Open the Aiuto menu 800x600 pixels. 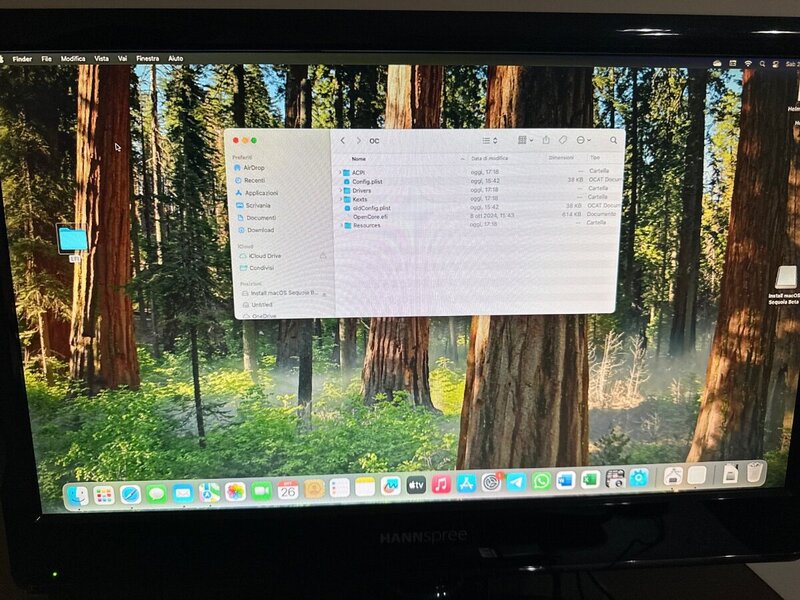176,59
